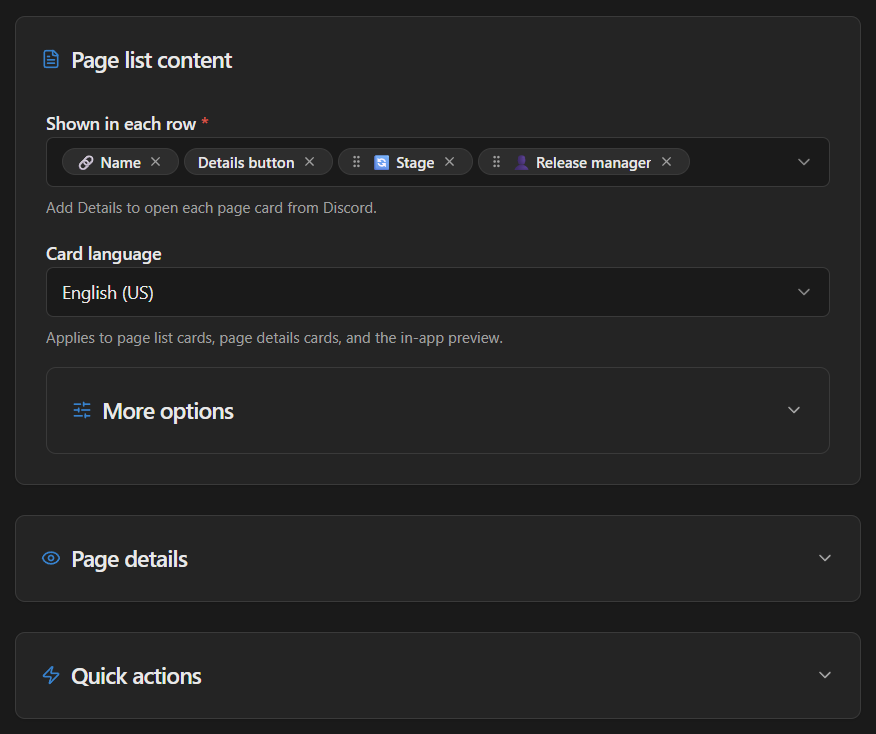This screenshot has height=734, width=876.
Task: Click the link icon on Name chip
Action: [85, 163]
